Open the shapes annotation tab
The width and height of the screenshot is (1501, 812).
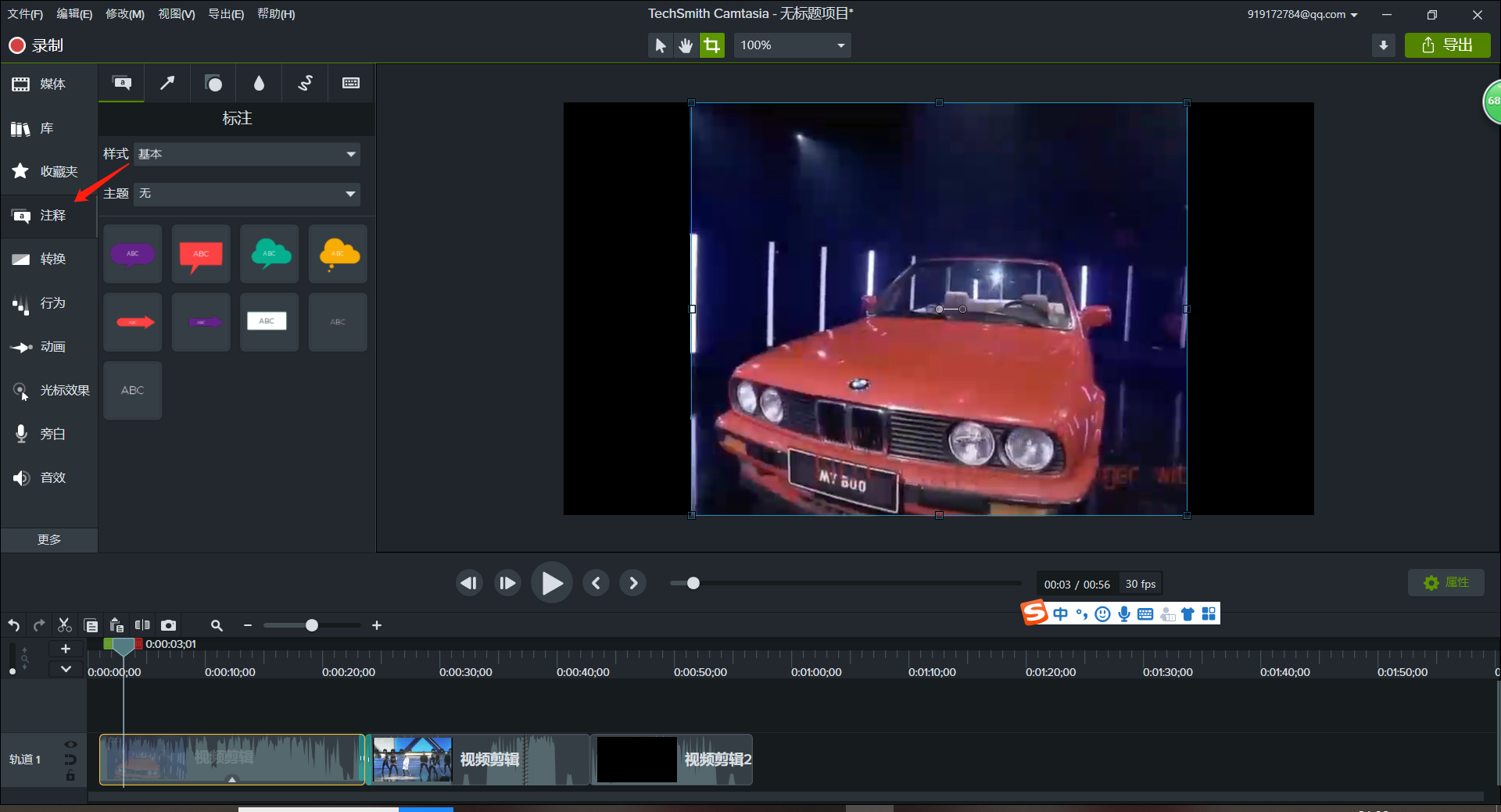[x=213, y=83]
